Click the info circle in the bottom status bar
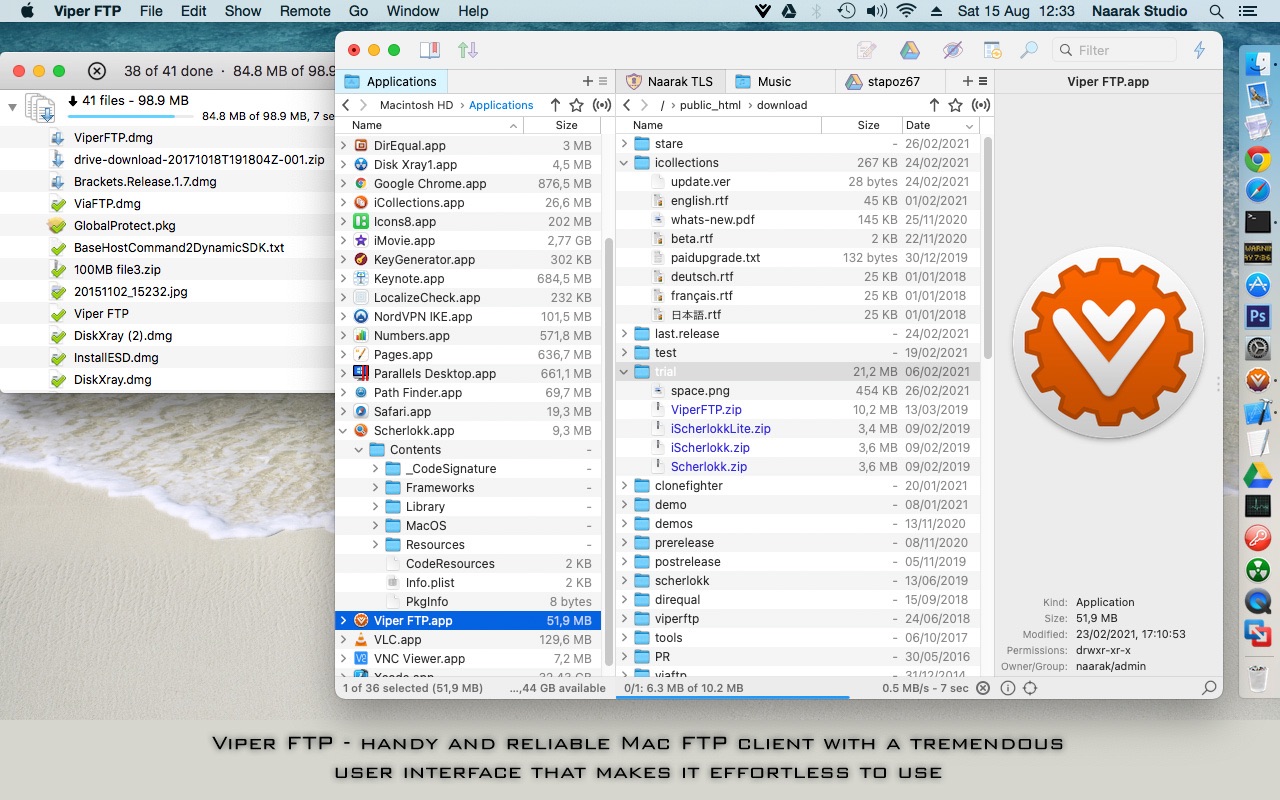Image resolution: width=1280 pixels, height=800 pixels. click(1007, 688)
